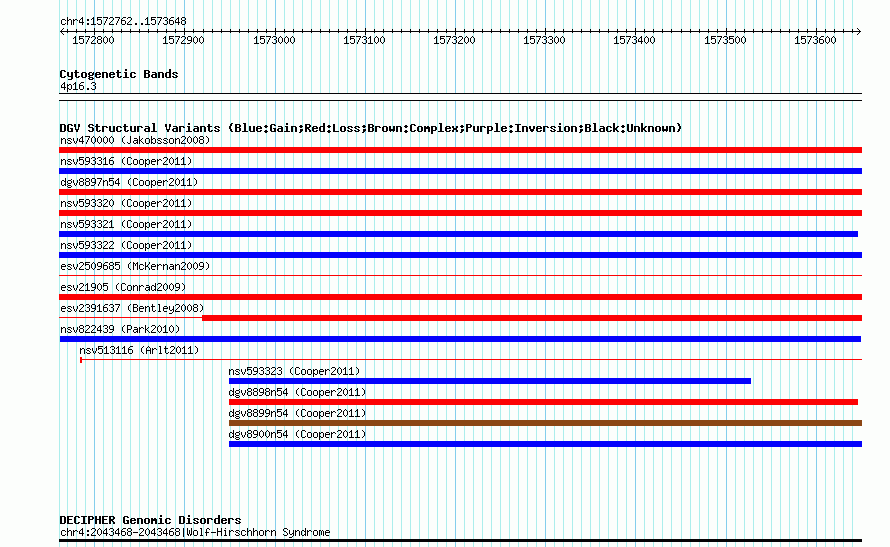The width and height of the screenshot is (890, 547).
Task: Open the nsv593321 (Cooper2011) label
Action: [126, 224]
